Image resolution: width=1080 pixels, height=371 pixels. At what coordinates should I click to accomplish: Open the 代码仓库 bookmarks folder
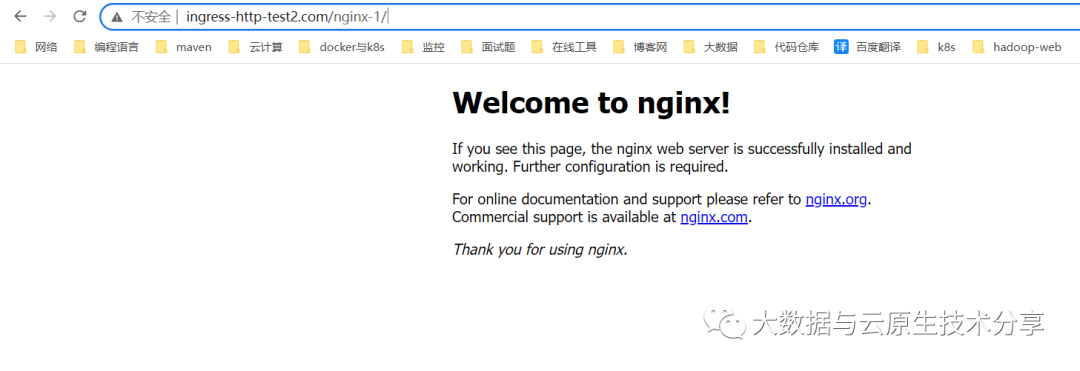[786, 47]
